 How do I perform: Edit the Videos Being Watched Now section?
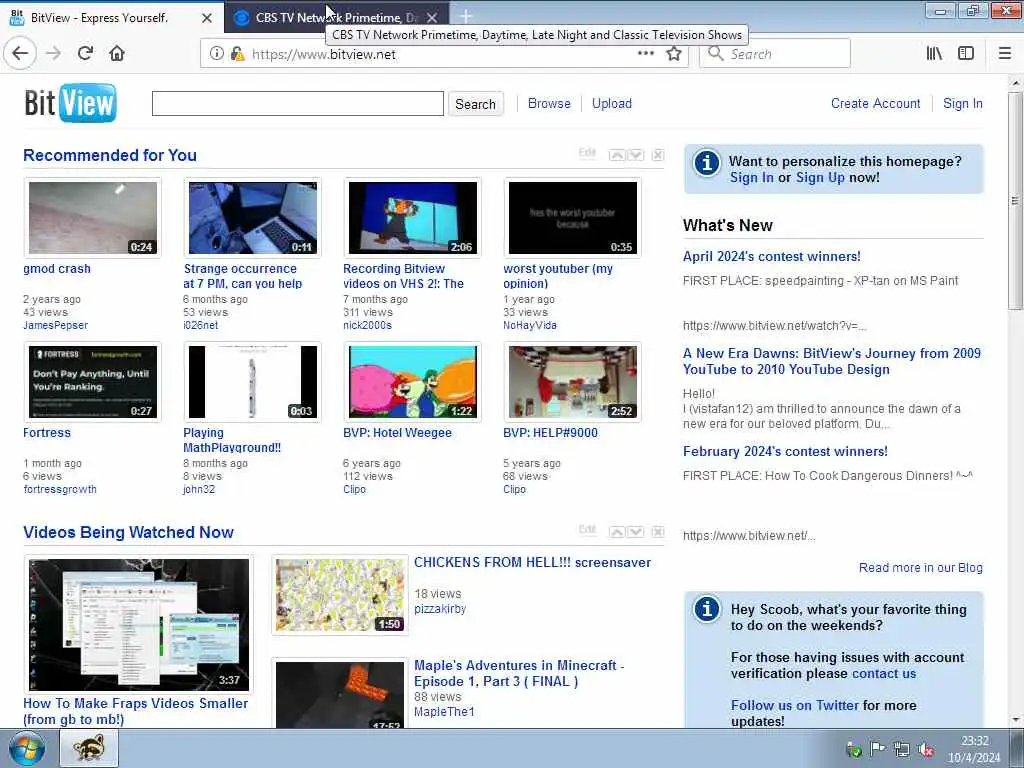pyautogui.click(x=587, y=530)
